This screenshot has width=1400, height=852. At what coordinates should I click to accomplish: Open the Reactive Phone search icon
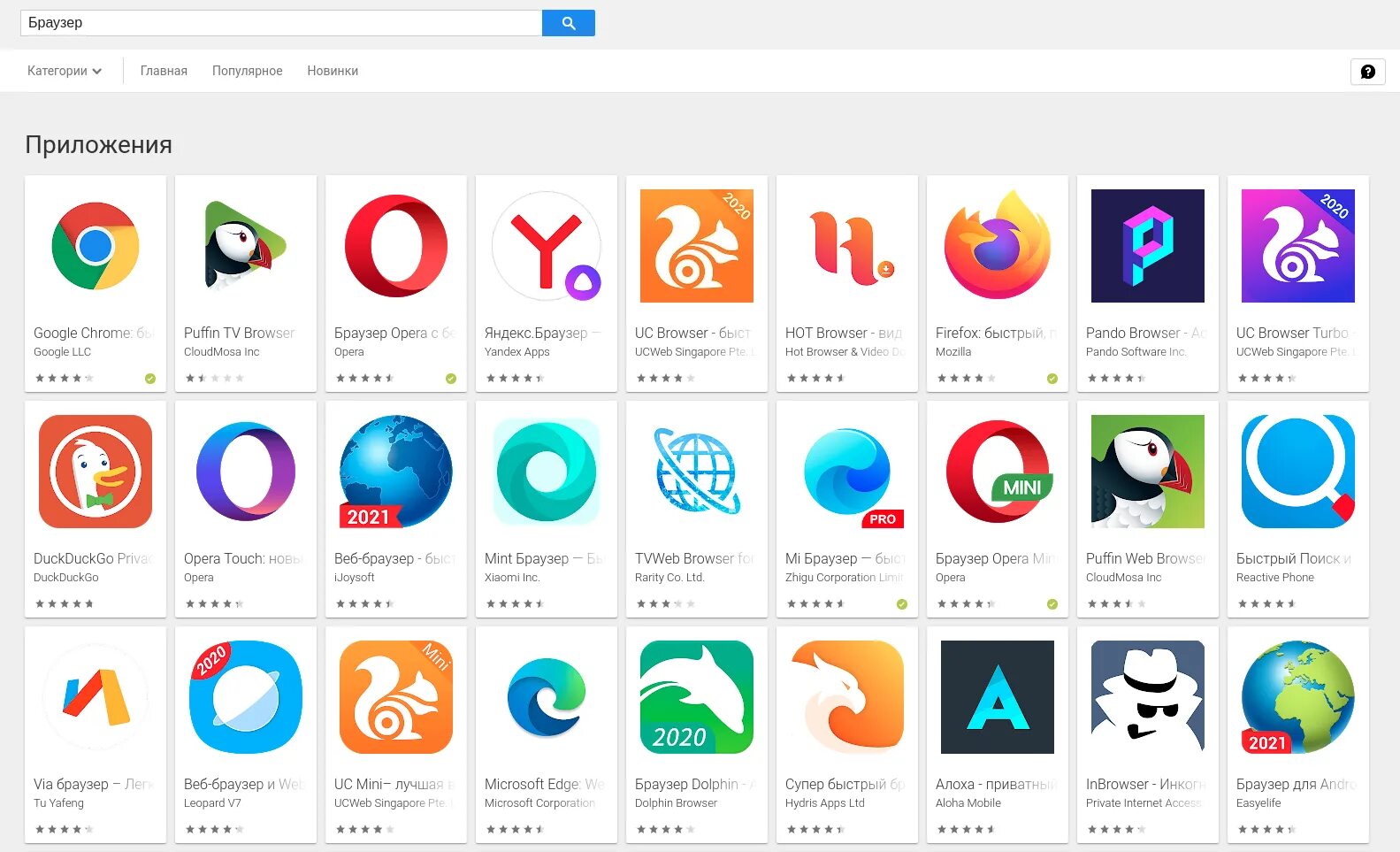point(1298,472)
